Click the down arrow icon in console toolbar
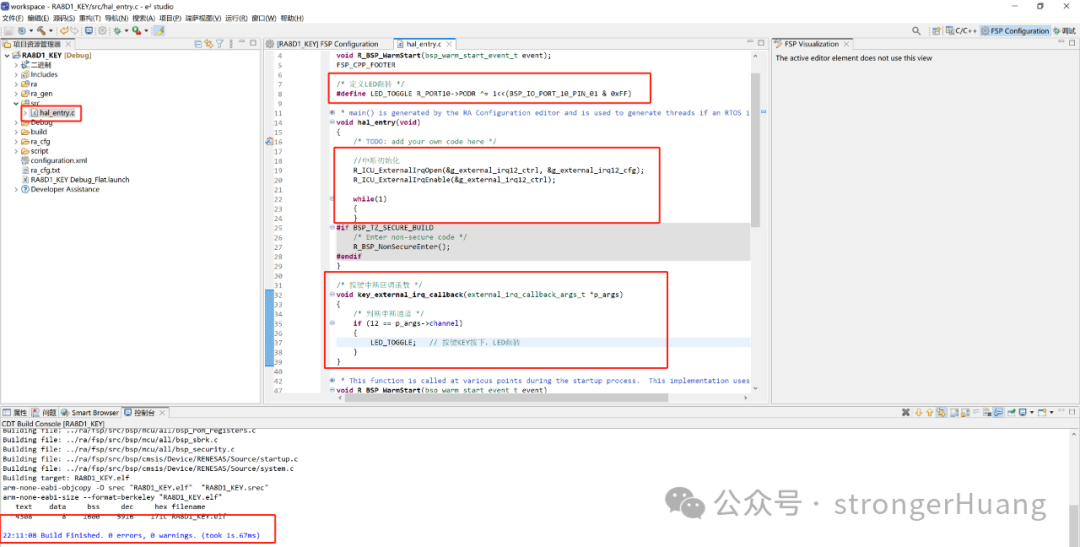Image resolution: width=1080 pixels, height=547 pixels. tap(918, 413)
